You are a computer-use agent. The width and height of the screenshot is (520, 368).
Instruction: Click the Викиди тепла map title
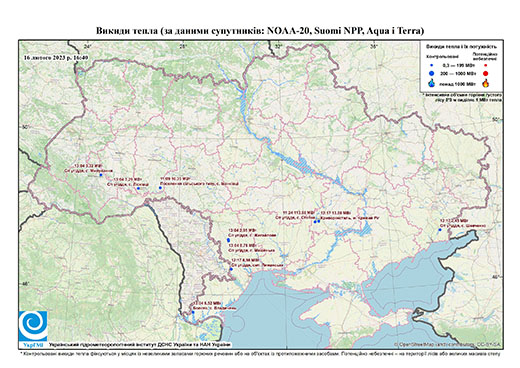point(260,31)
